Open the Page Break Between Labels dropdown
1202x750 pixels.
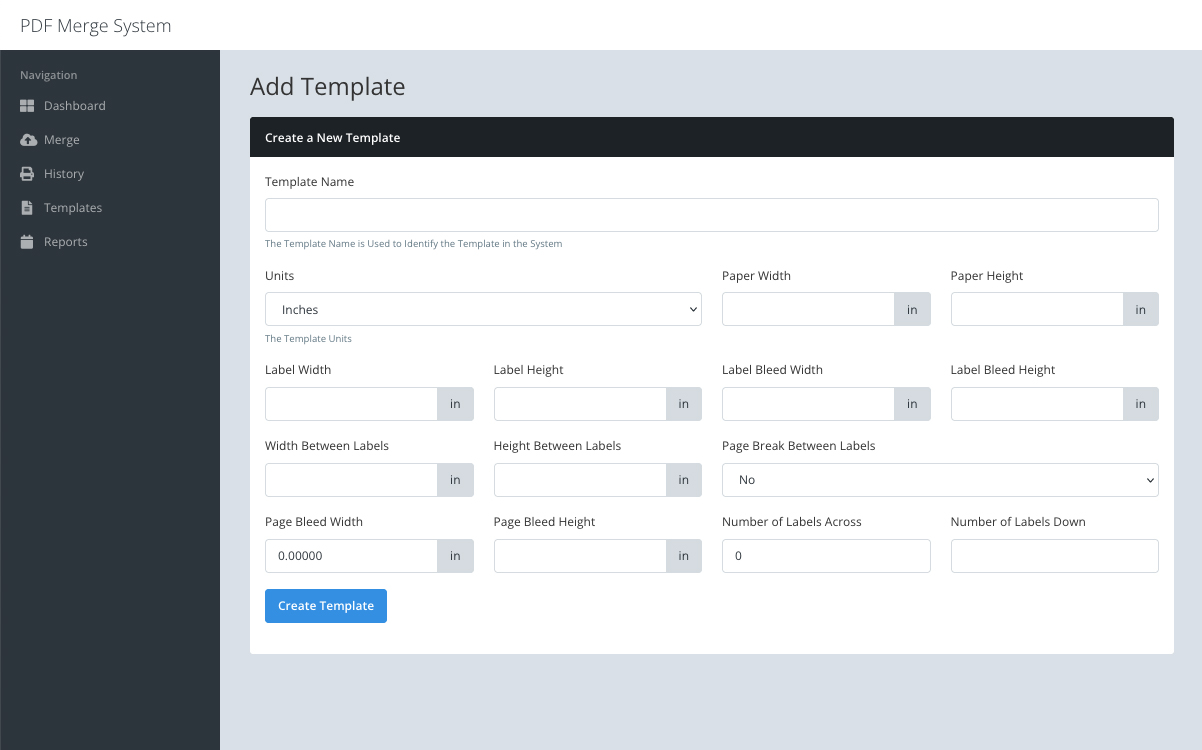939,480
